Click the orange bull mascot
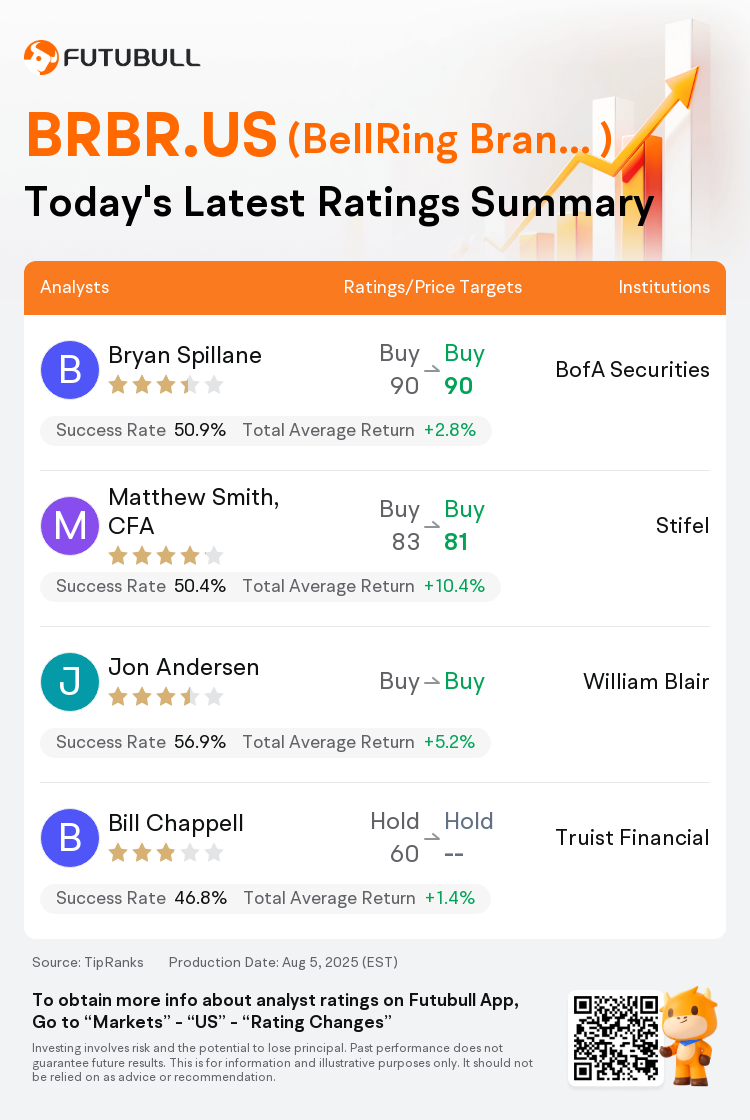 689,1036
